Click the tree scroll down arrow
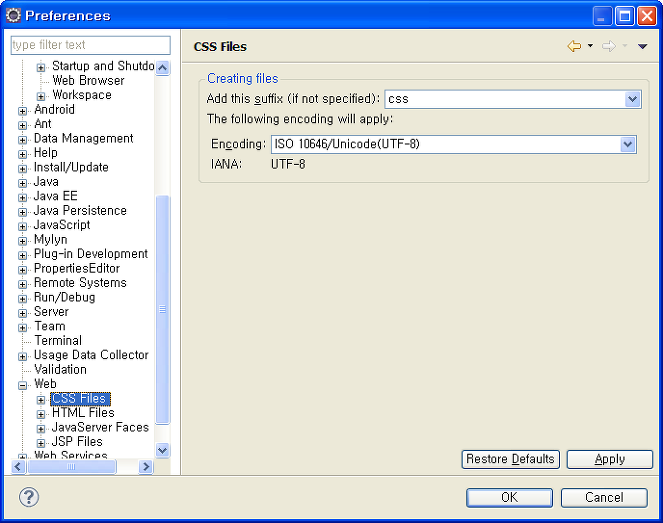The height and width of the screenshot is (523, 663). click(x=162, y=450)
